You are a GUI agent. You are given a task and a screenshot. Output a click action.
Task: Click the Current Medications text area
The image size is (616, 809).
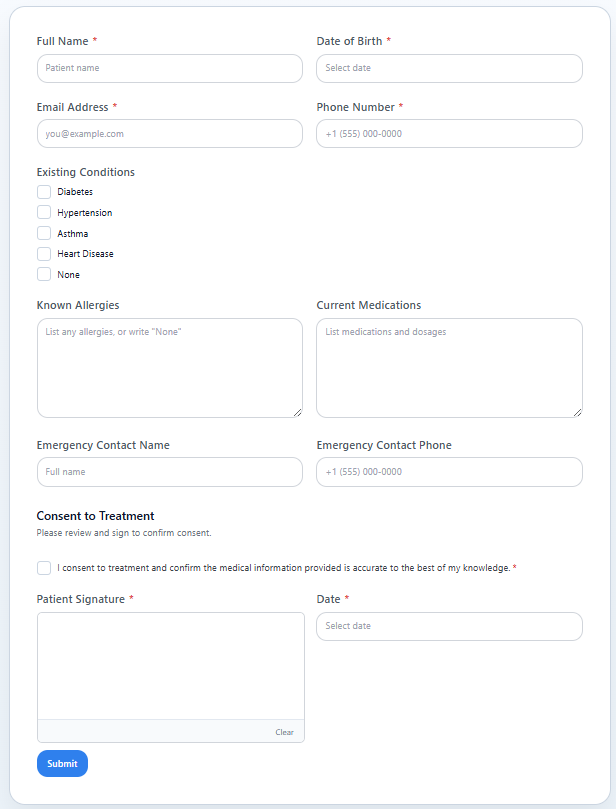tap(449, 368)
